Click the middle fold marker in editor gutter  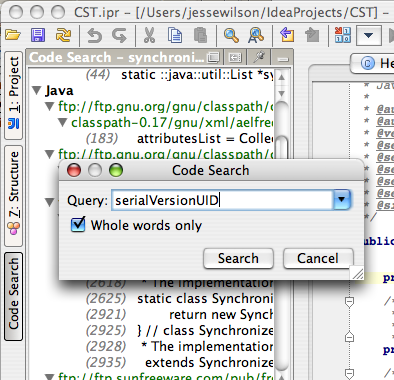[x=349, y=337]
